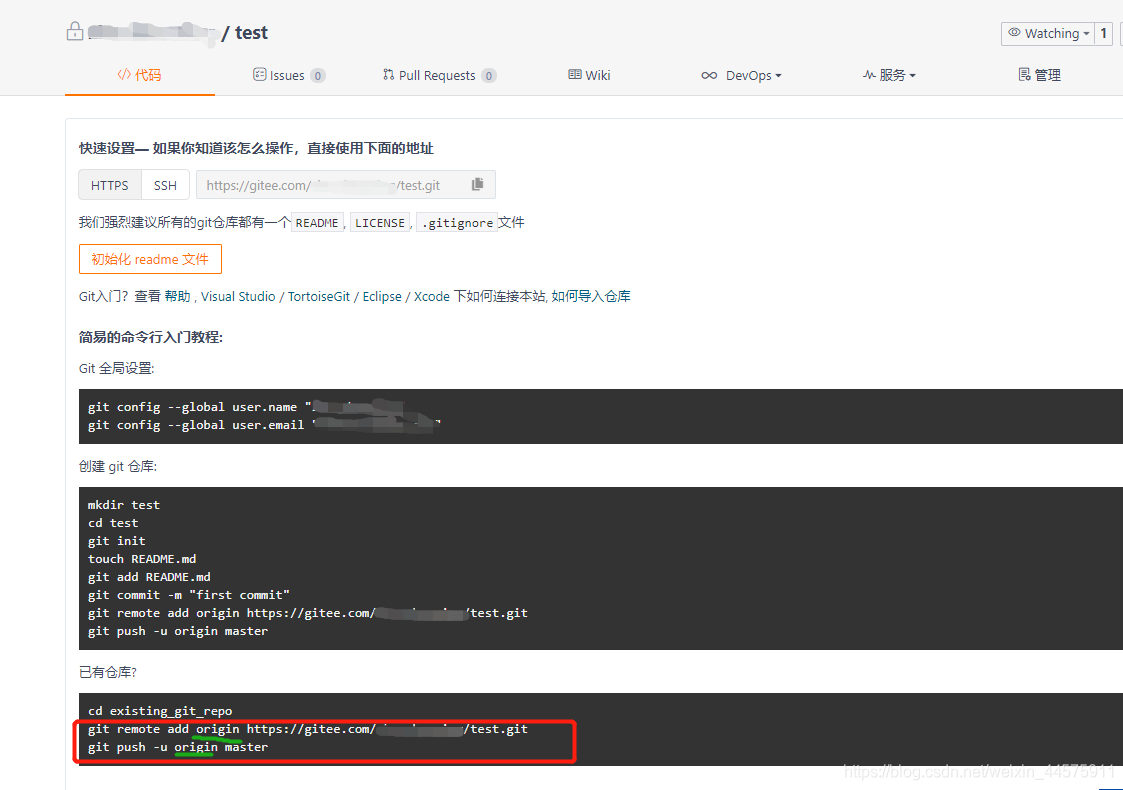Click the eye icon in Watching button
Screen dimensions: 1123x790
pyautogui.click(x=1014, y=32)
